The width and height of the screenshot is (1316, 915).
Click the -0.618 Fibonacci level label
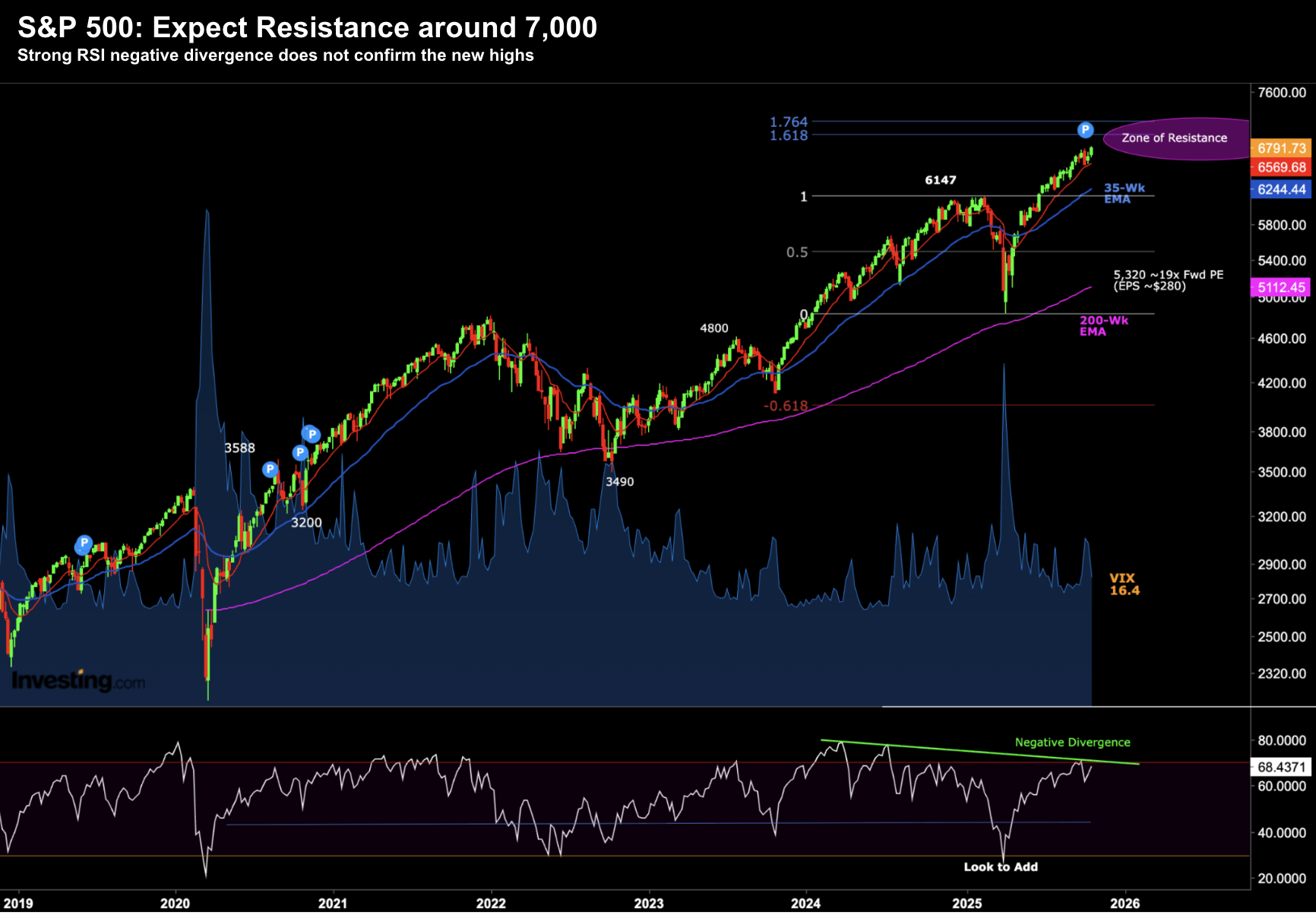786,406
